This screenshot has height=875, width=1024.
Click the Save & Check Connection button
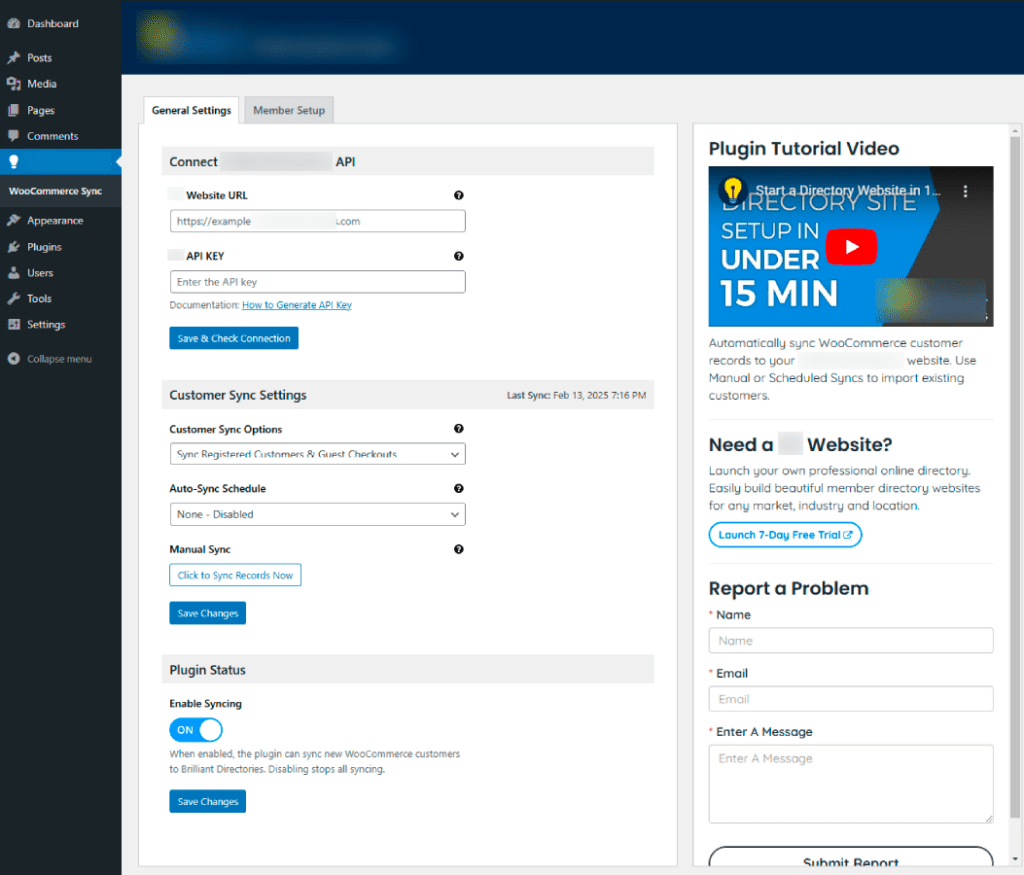click(x=234, y=338)
